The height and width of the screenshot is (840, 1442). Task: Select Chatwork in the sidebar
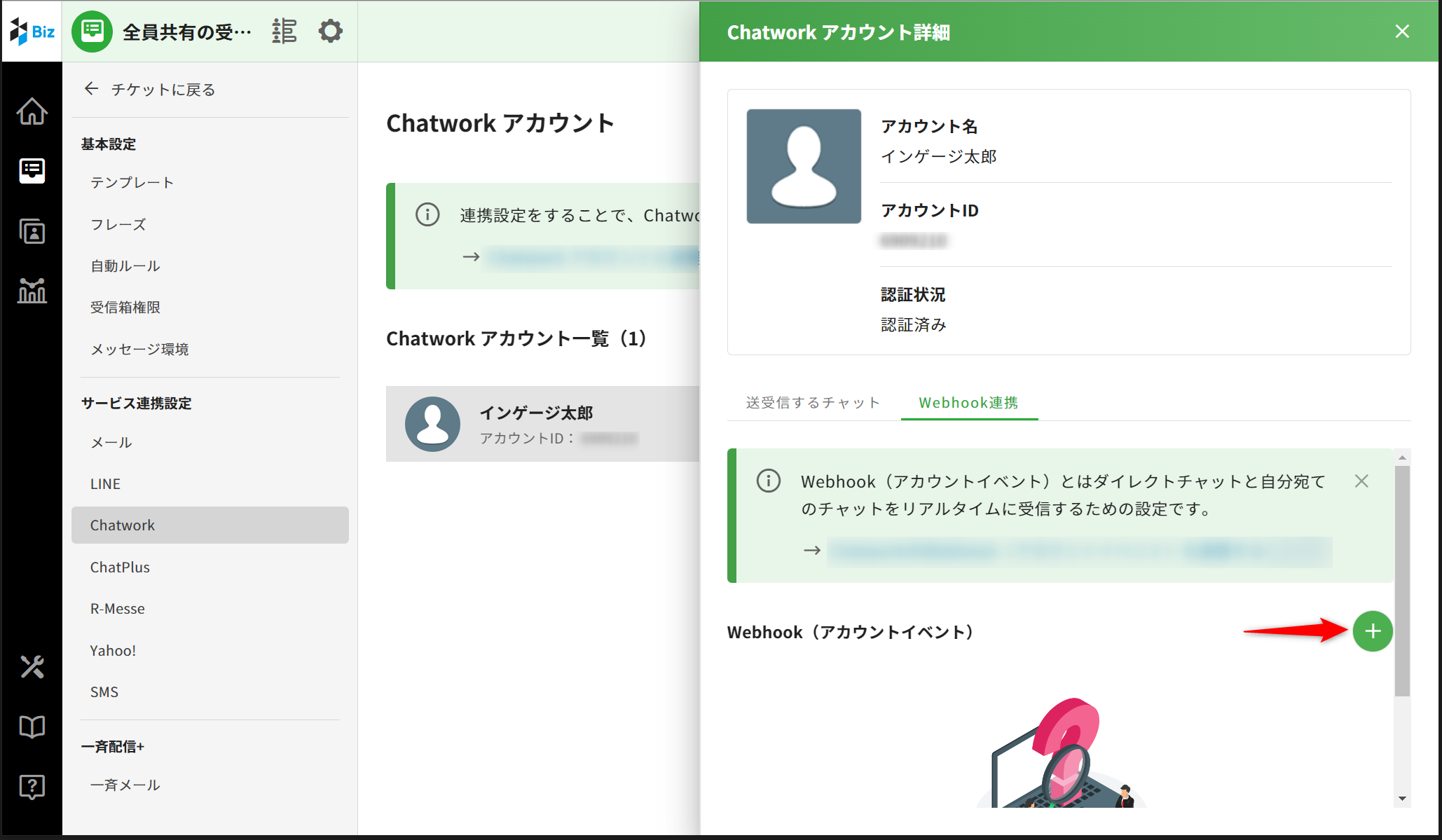coord(210,525)
